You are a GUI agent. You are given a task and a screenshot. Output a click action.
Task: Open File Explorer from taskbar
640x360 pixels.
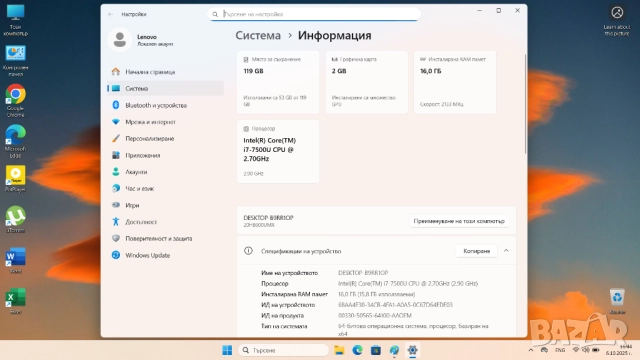[339, 350]
